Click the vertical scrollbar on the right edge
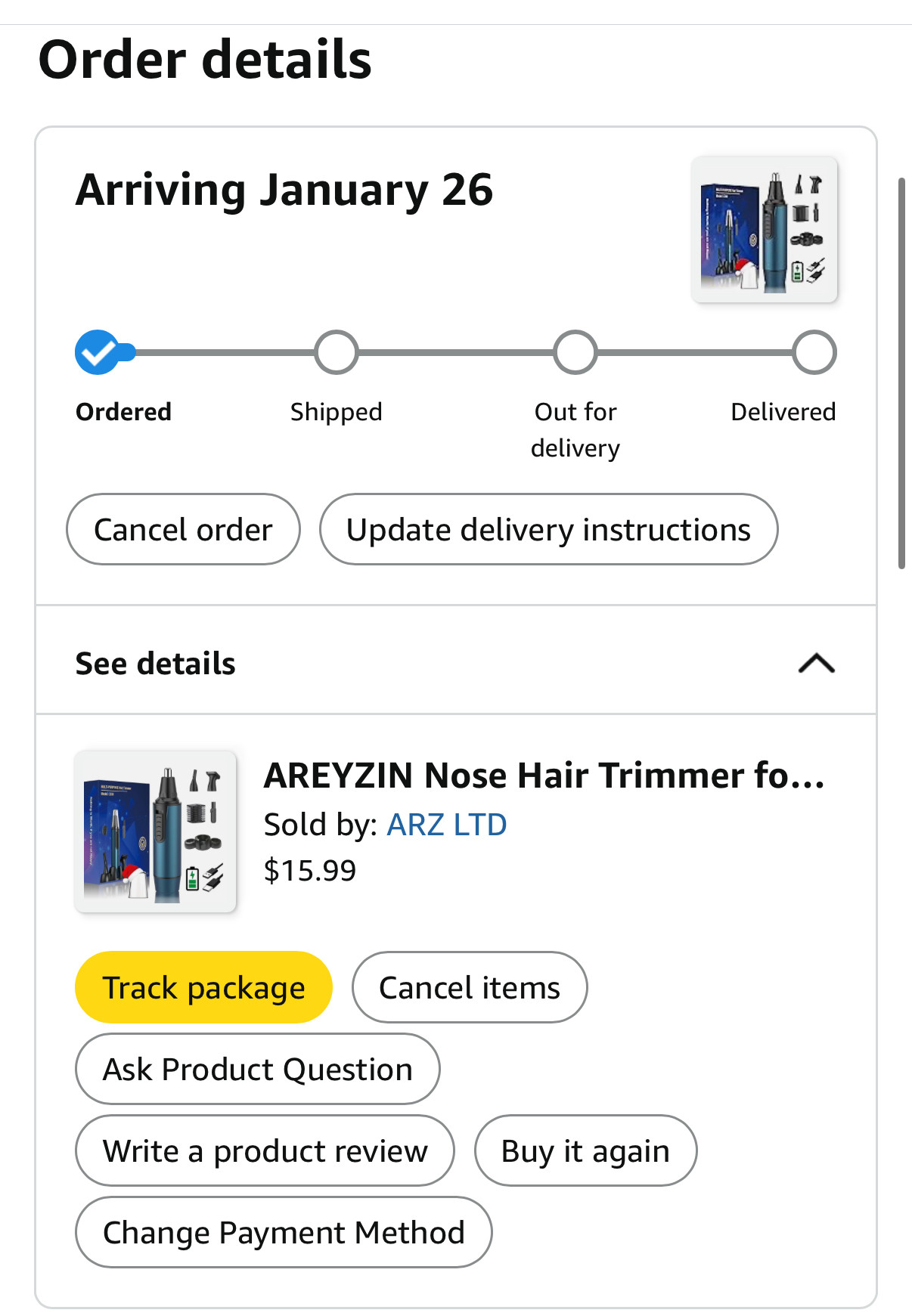 coord(901,373)
